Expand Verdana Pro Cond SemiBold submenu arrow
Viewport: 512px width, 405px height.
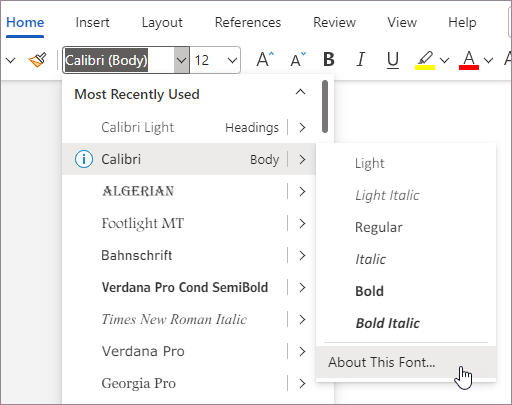pos(302,287)
